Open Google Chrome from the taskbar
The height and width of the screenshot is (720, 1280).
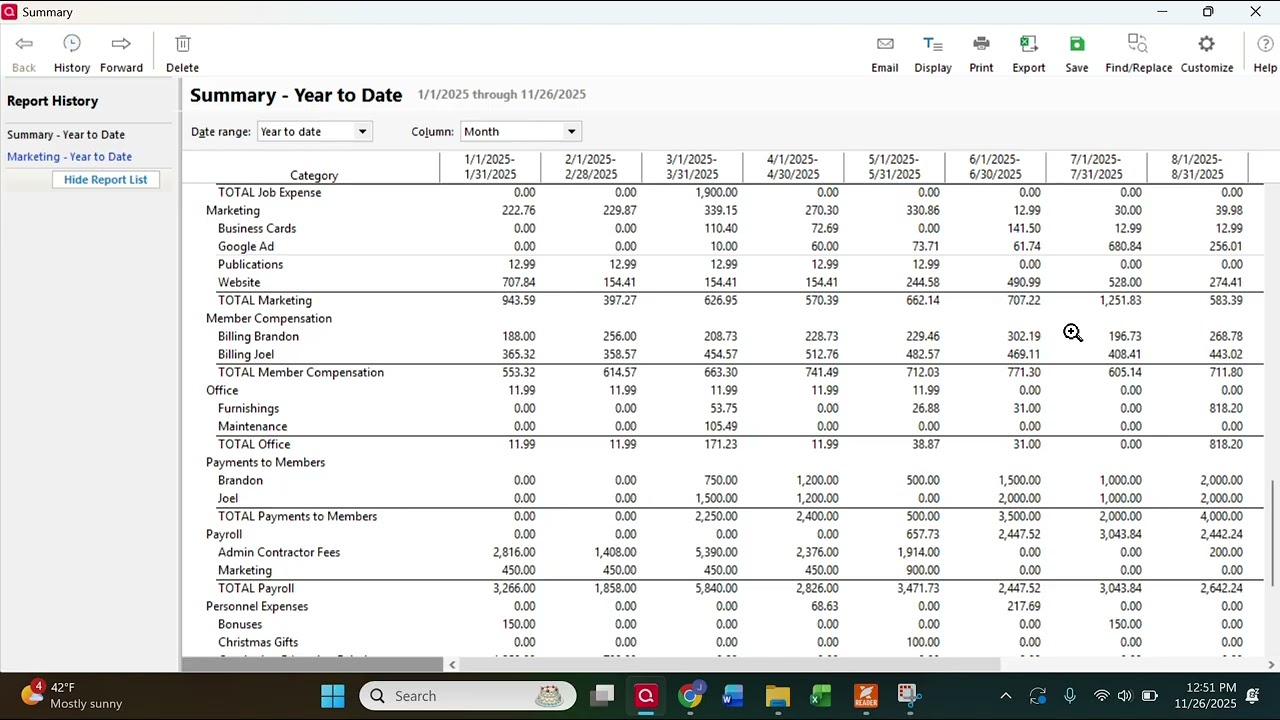[x=690, y=696]
